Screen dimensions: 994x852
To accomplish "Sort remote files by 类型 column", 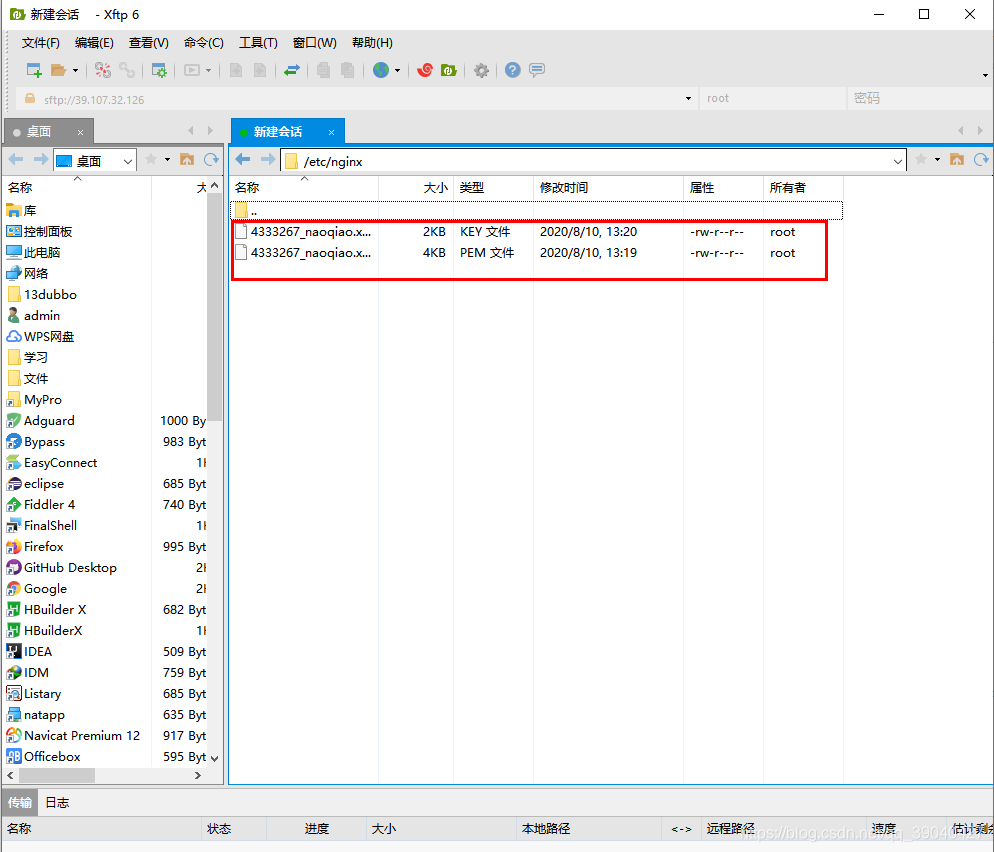I will pyautogui.click(x=493, y=188).
